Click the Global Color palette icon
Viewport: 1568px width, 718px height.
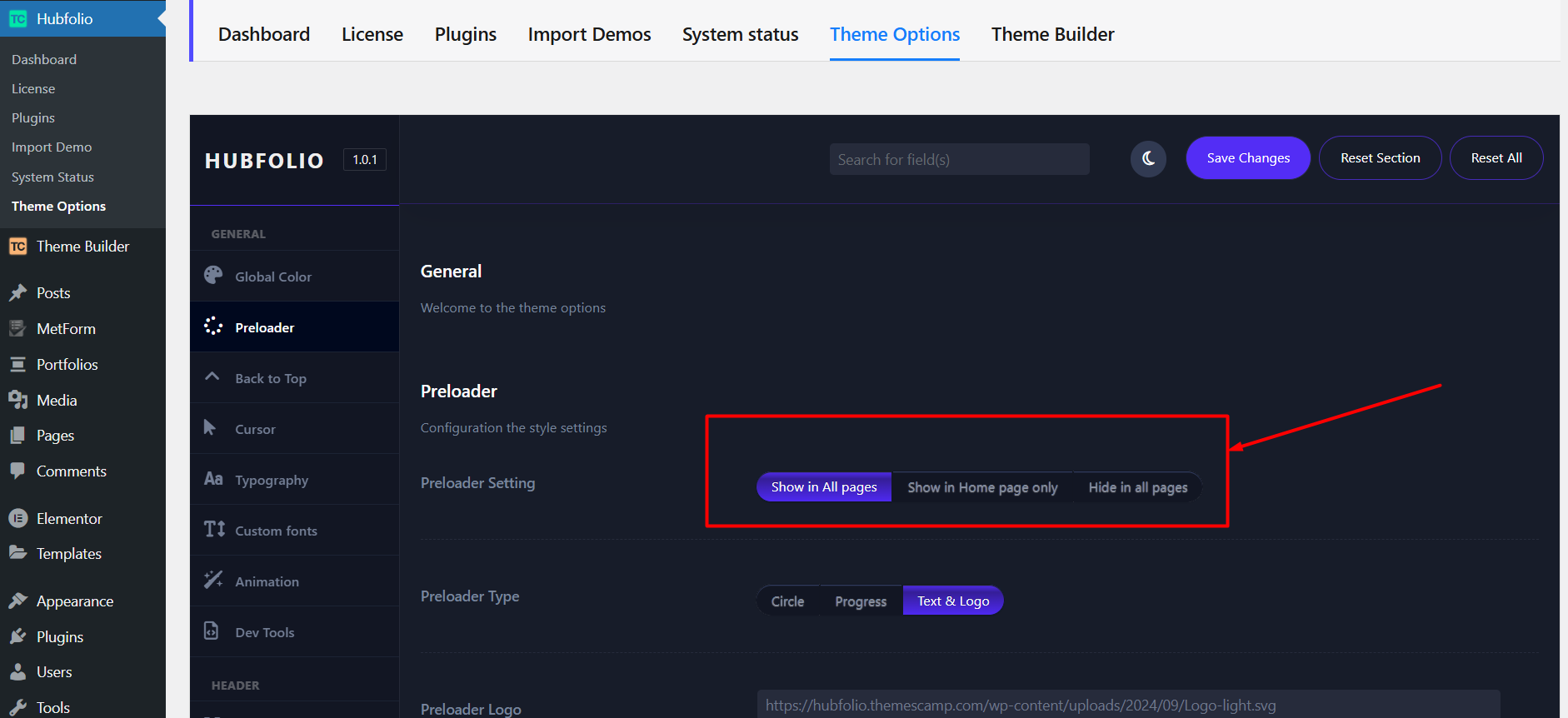(x=213, y=275)
